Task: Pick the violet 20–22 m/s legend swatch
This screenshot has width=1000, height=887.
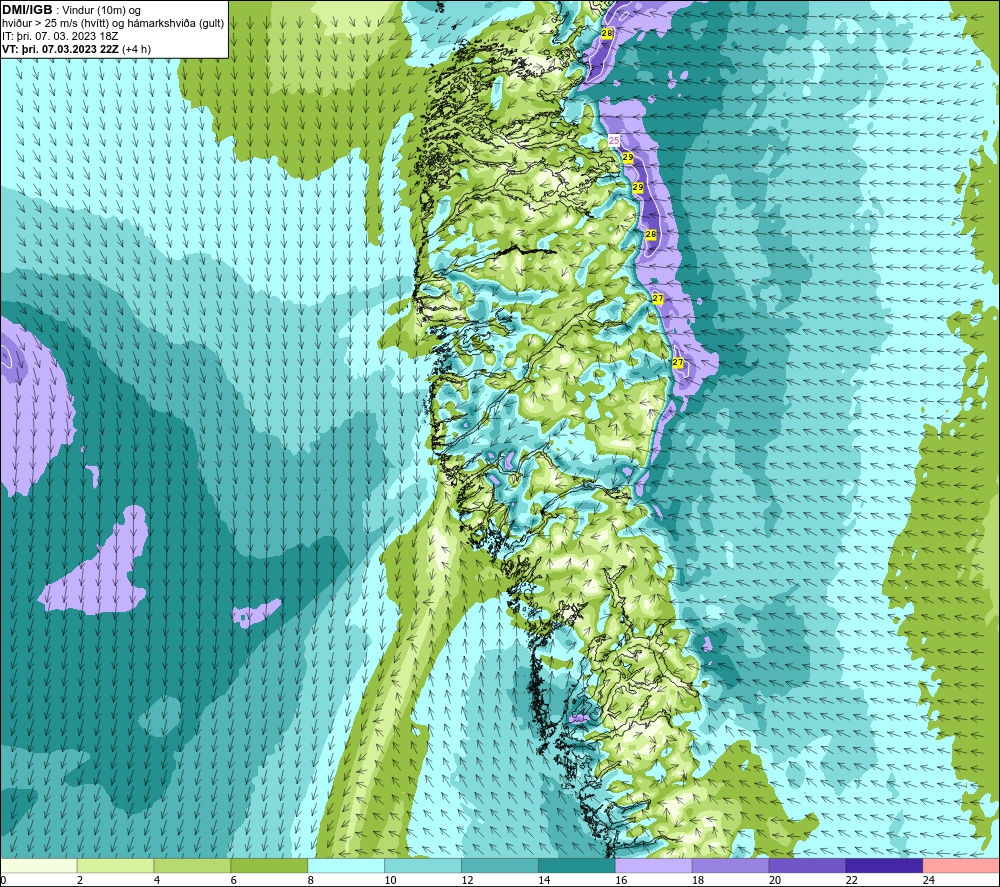Action: [x=807, y=865]
